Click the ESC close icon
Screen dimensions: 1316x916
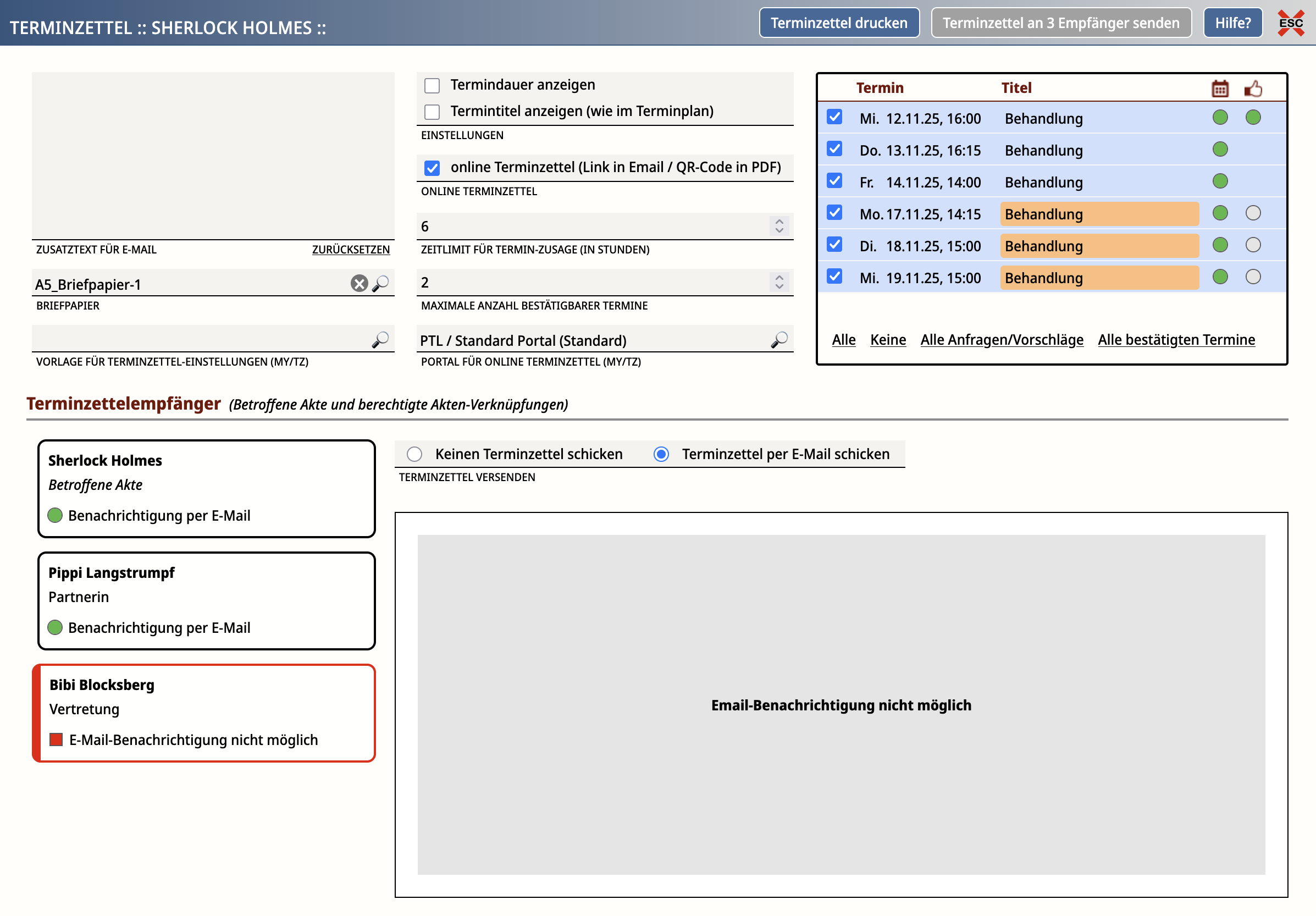click(1290, 23)
